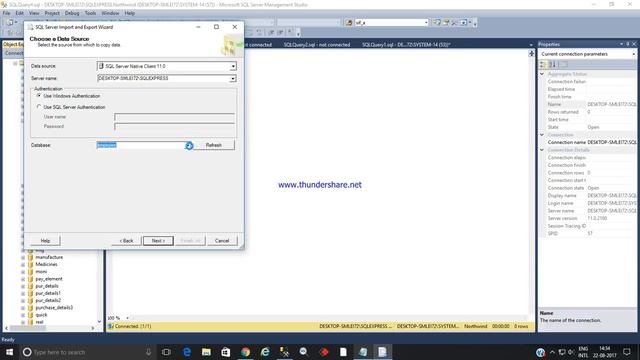This screenshot has width=640, height=360.
Task: Open the Server name dropdown
Action: pyautogui.click(x=233, y=78)
